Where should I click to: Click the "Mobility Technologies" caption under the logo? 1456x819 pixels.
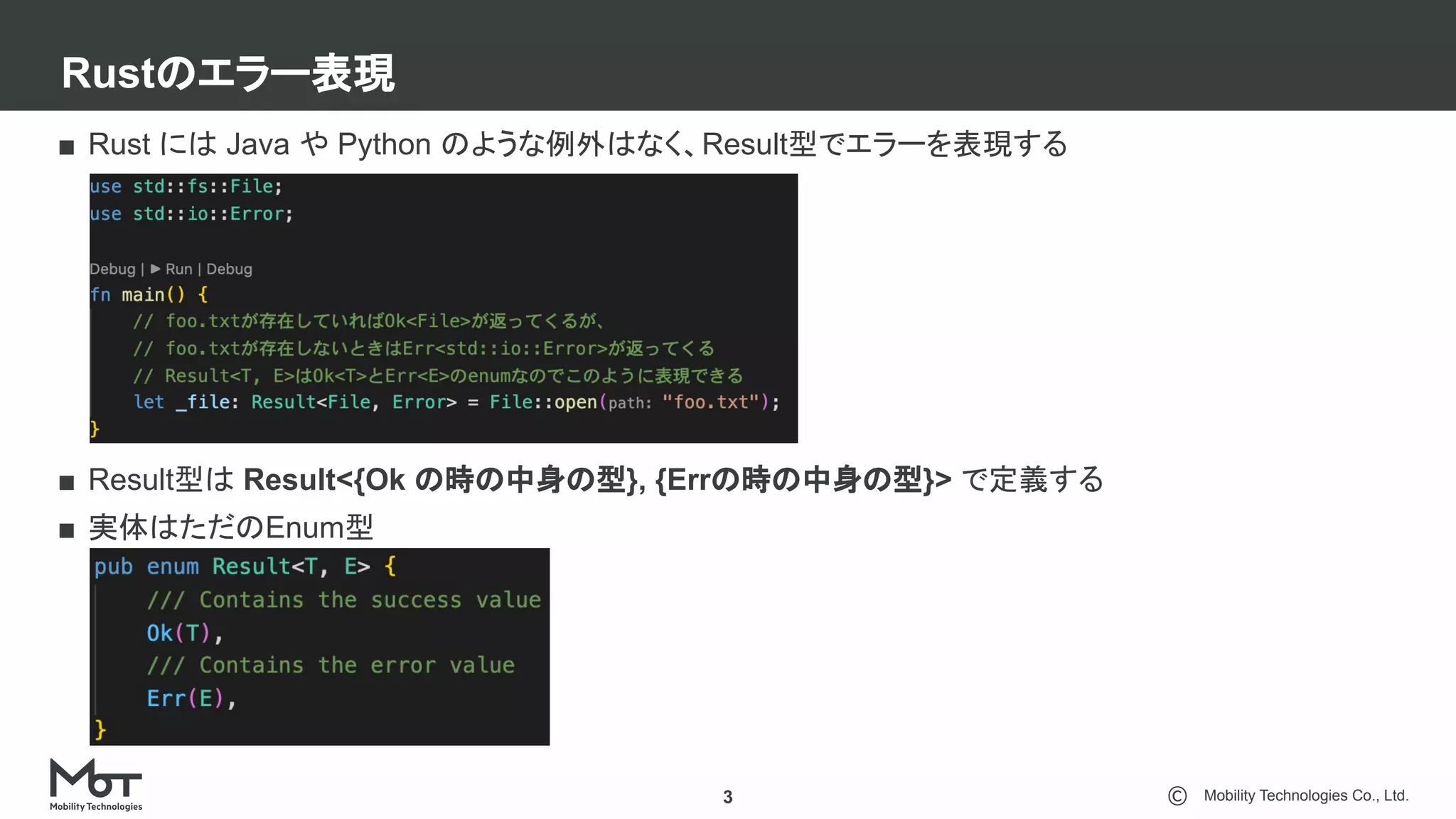click(96, 806)
